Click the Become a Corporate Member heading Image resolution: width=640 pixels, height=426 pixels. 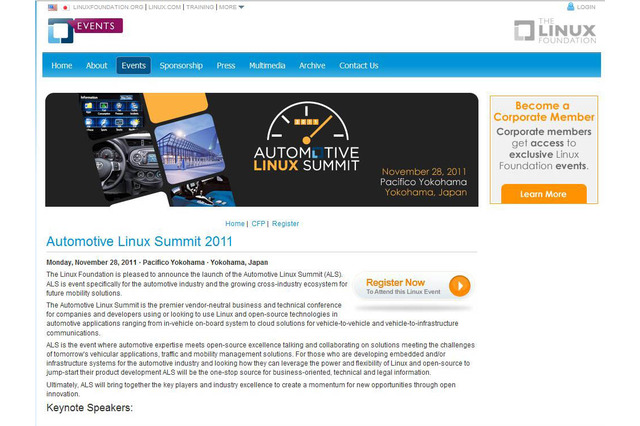(x=544, y=111)
